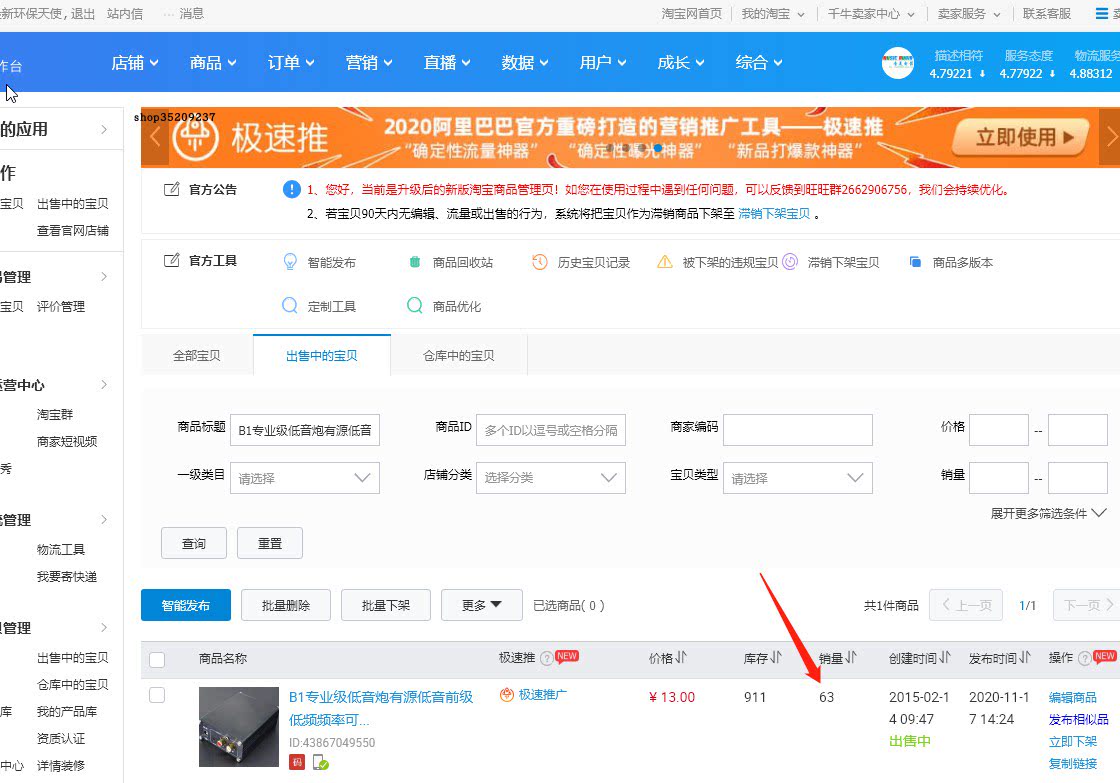Switch to 出售中的宝贝 tab

tap(321, 355)
